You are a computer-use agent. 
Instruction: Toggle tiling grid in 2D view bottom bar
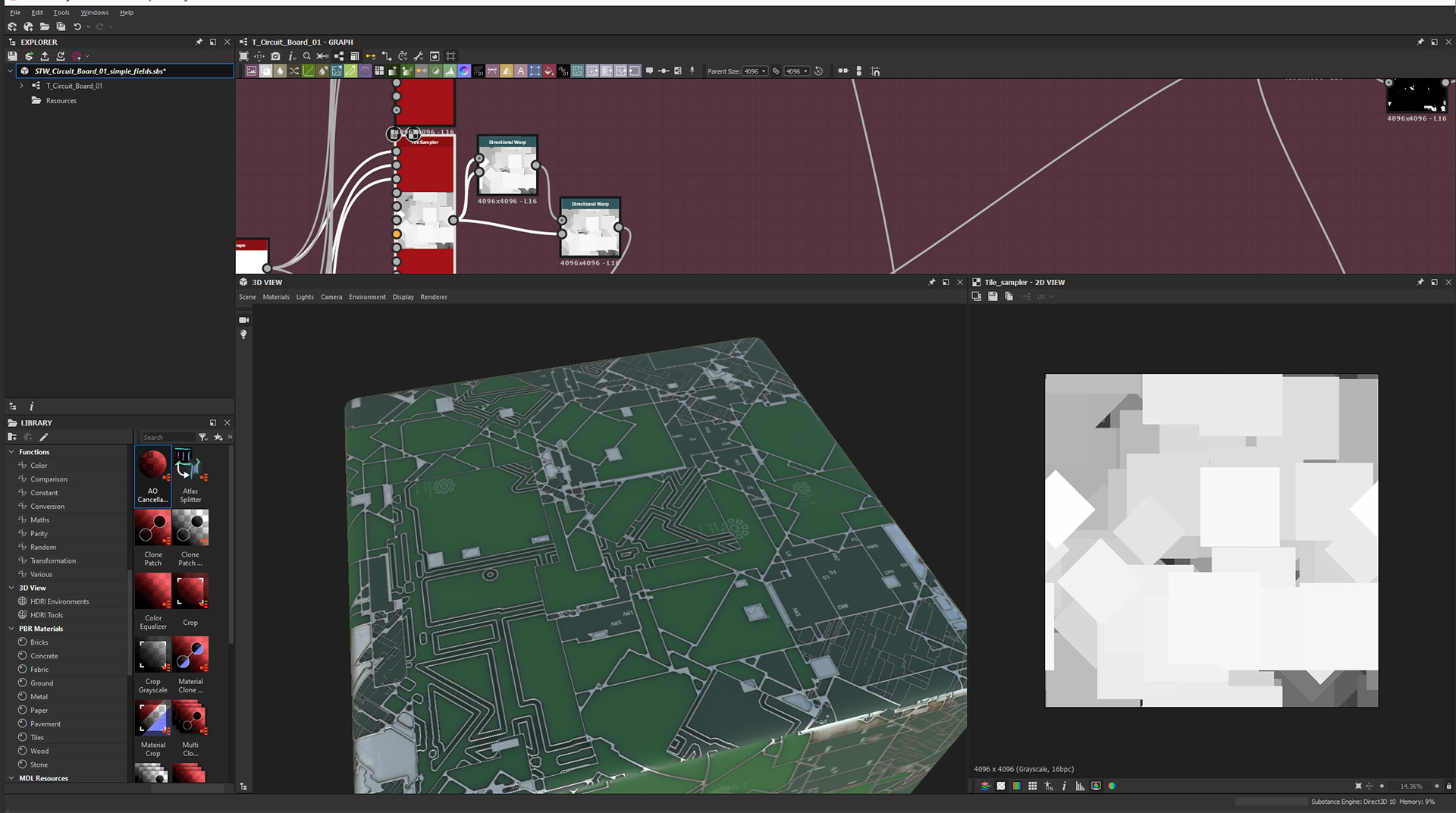[1032, 786]
